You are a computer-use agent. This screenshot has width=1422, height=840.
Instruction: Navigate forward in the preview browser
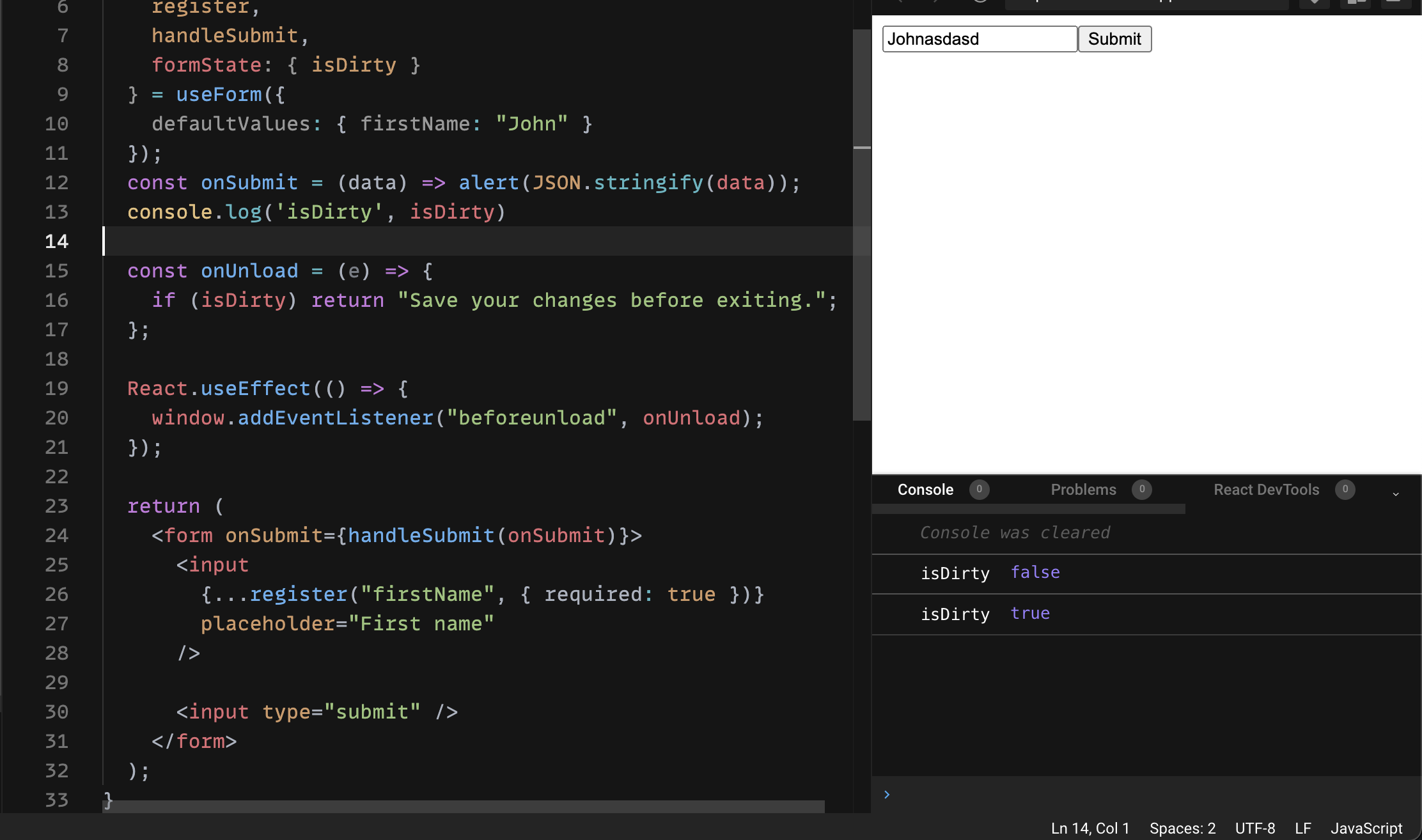[935, 3]
